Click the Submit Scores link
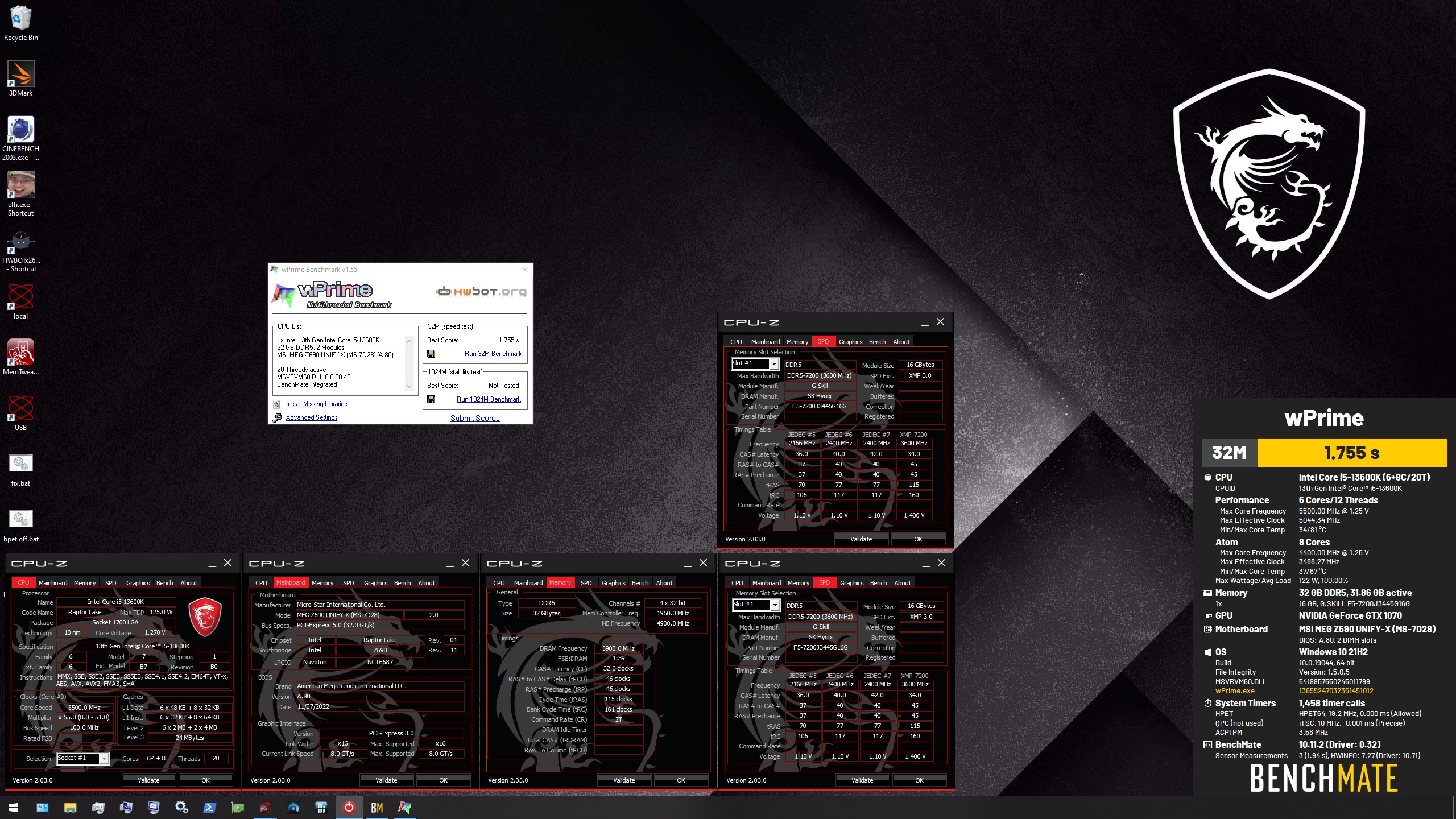The height and width of the screenshot is (819, 1456). [475, 418]
